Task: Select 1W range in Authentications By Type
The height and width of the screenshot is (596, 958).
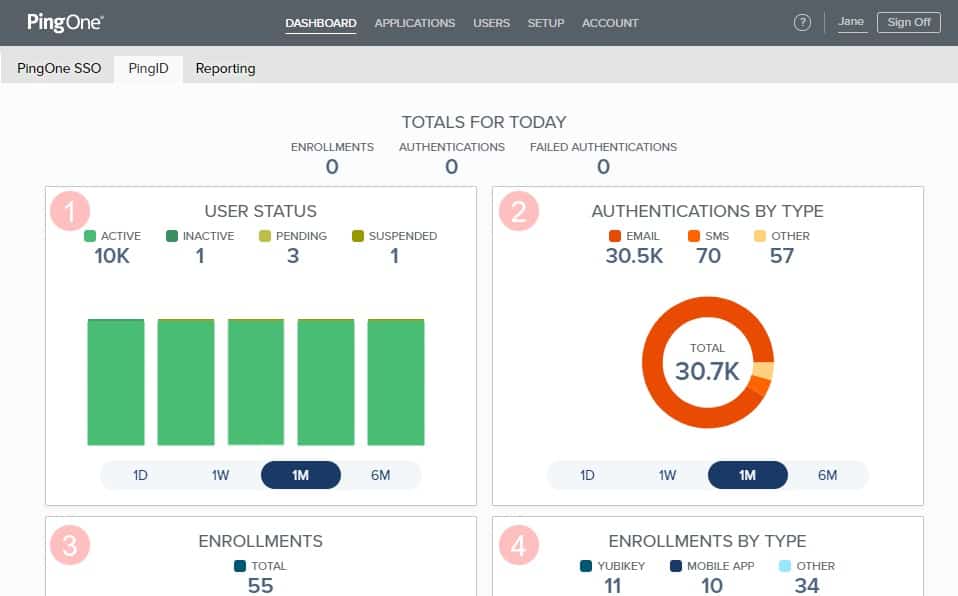Action: coord(667,475)
